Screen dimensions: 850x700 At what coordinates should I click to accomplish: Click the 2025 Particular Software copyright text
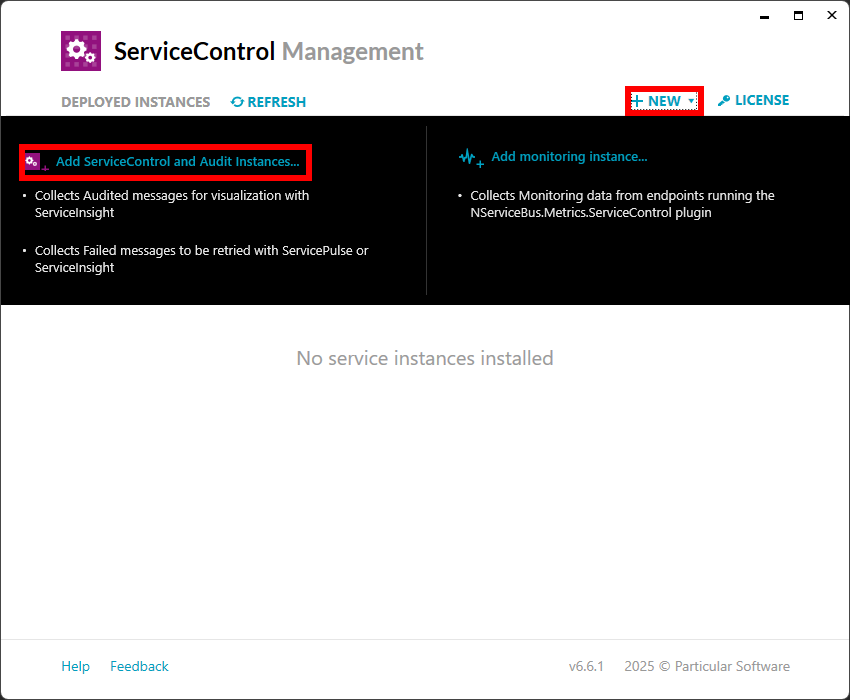[x=707, y=666]
